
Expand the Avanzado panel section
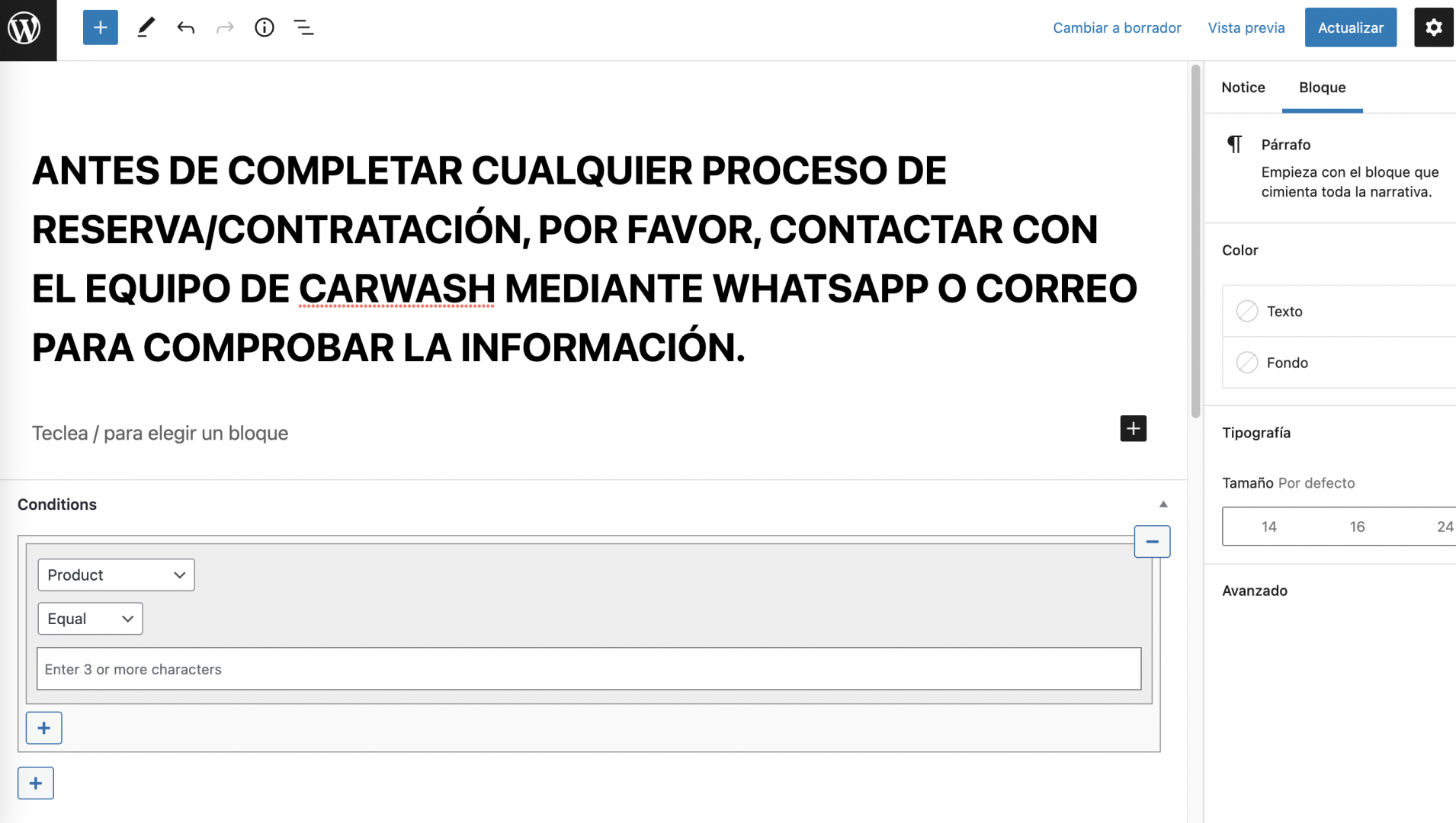click(1255, 591)
